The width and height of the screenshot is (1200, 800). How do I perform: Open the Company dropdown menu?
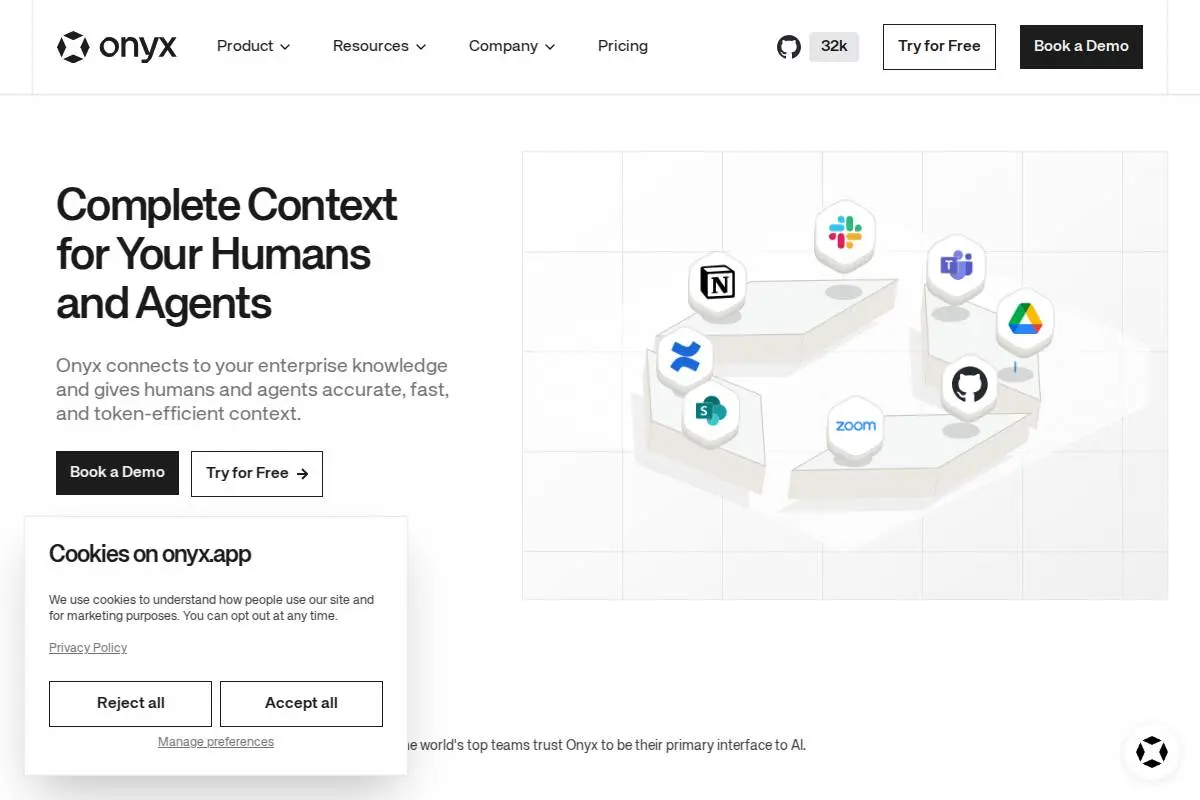coord(512,46)
